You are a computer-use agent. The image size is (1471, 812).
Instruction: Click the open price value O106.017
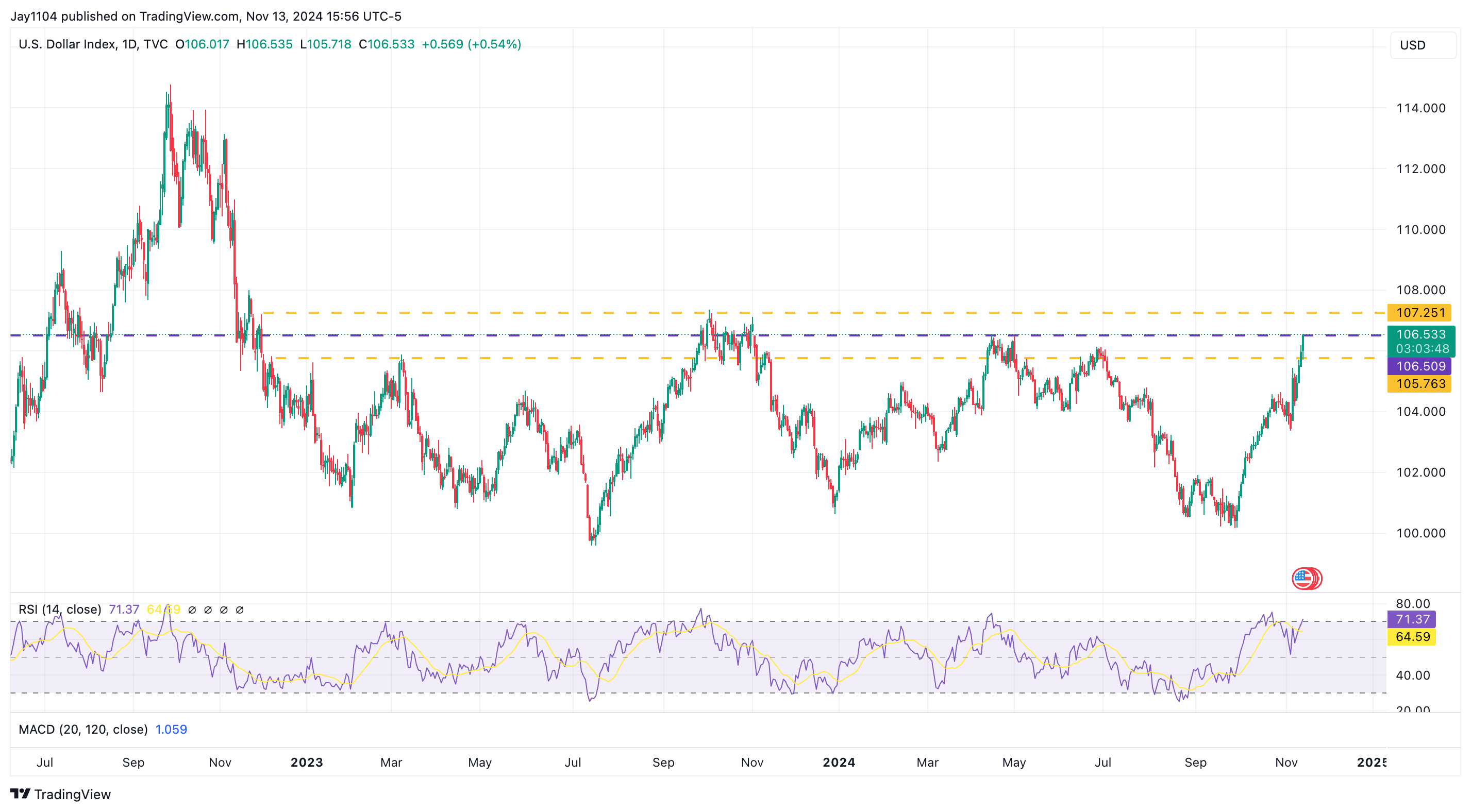pos(202,44)
